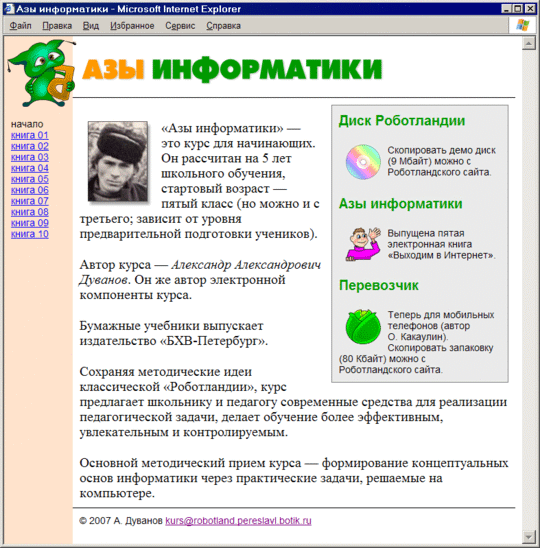The height and width of the screenshot is (548, 540).
Task: Open the Вид menu
Action: point(91,26)
